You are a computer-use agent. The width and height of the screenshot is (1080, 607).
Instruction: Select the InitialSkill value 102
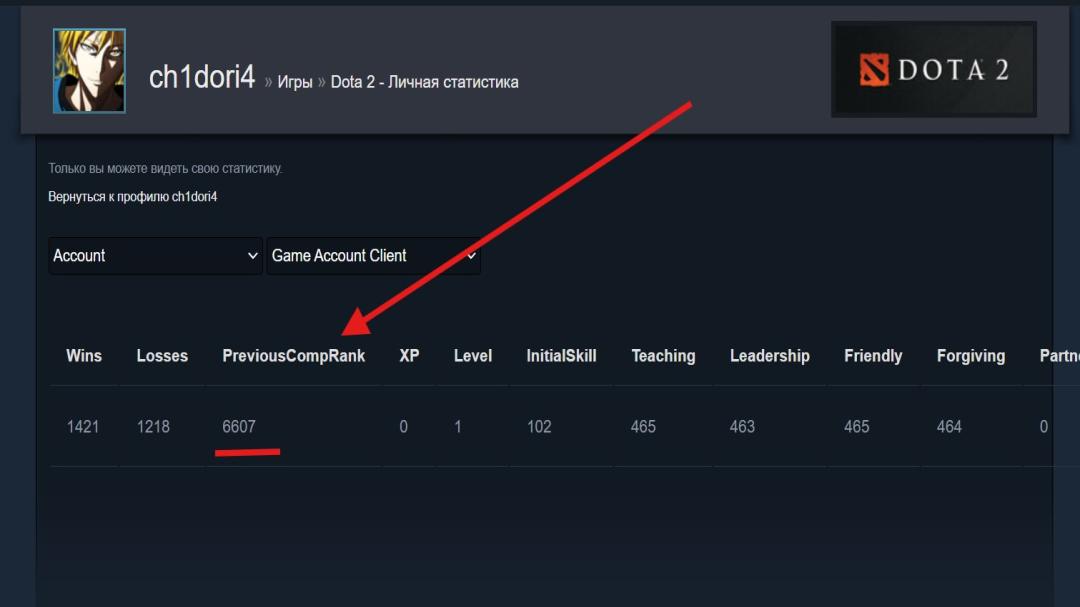539,426
